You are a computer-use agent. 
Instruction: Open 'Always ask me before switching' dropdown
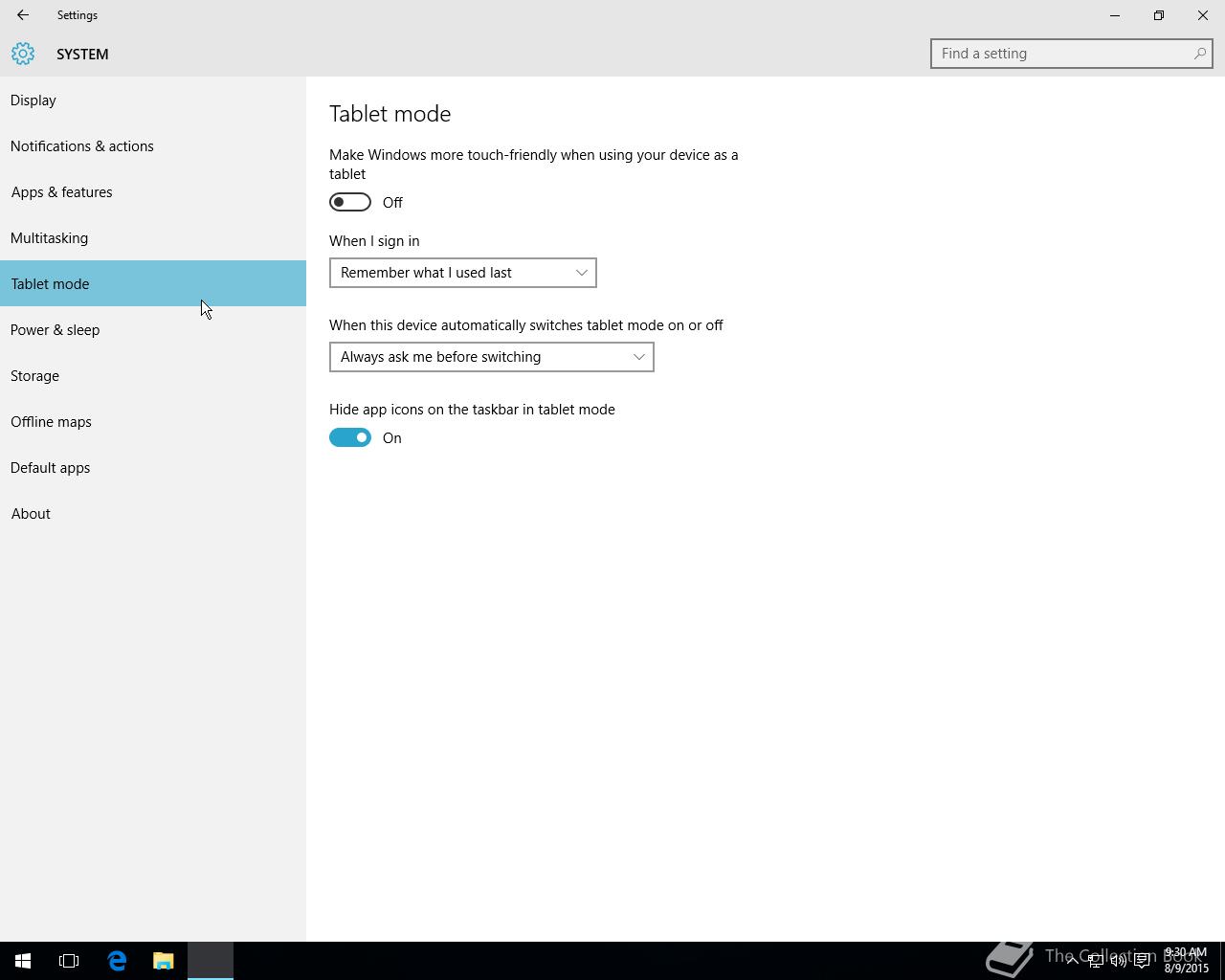[x=492, y=357]
